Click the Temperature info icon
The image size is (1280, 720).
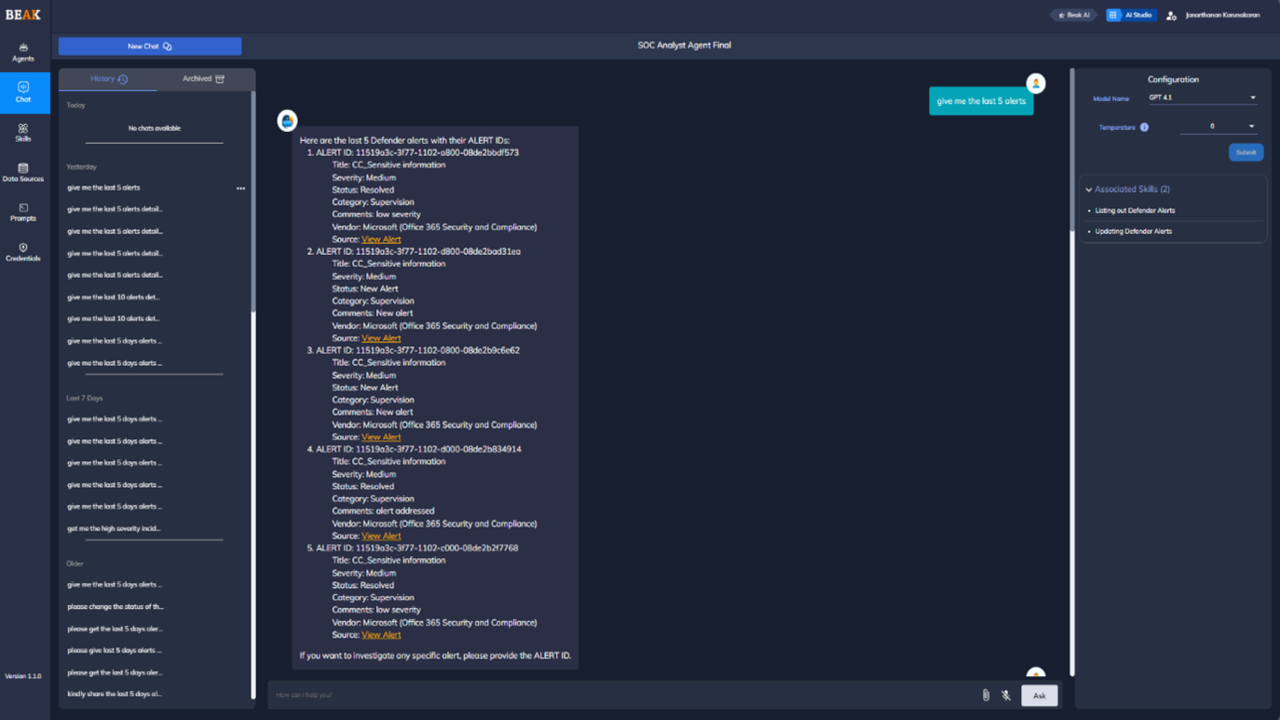(x=1144, y=127)
